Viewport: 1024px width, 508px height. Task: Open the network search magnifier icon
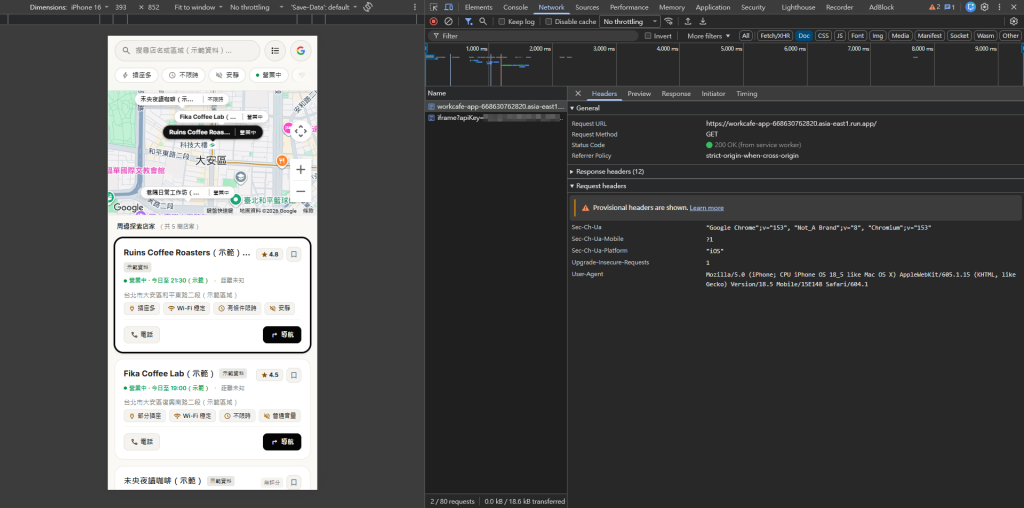tap(483, 22)
